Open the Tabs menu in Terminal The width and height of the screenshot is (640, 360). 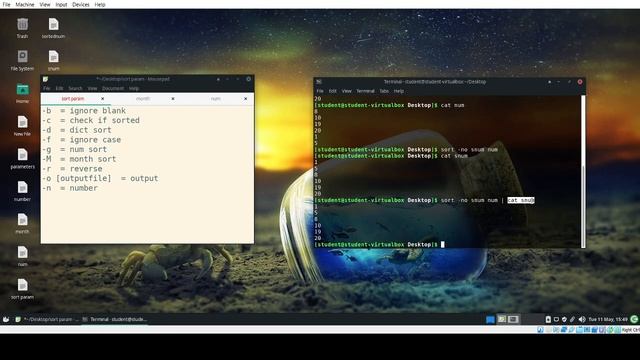point(384,91)
